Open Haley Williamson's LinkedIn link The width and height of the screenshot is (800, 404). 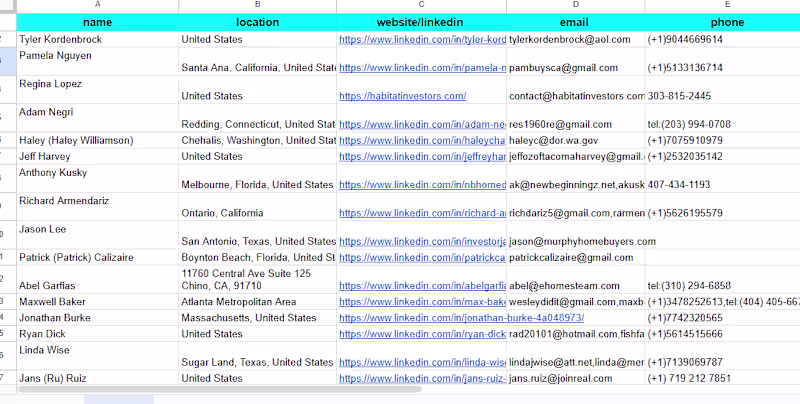pos(422,140)
